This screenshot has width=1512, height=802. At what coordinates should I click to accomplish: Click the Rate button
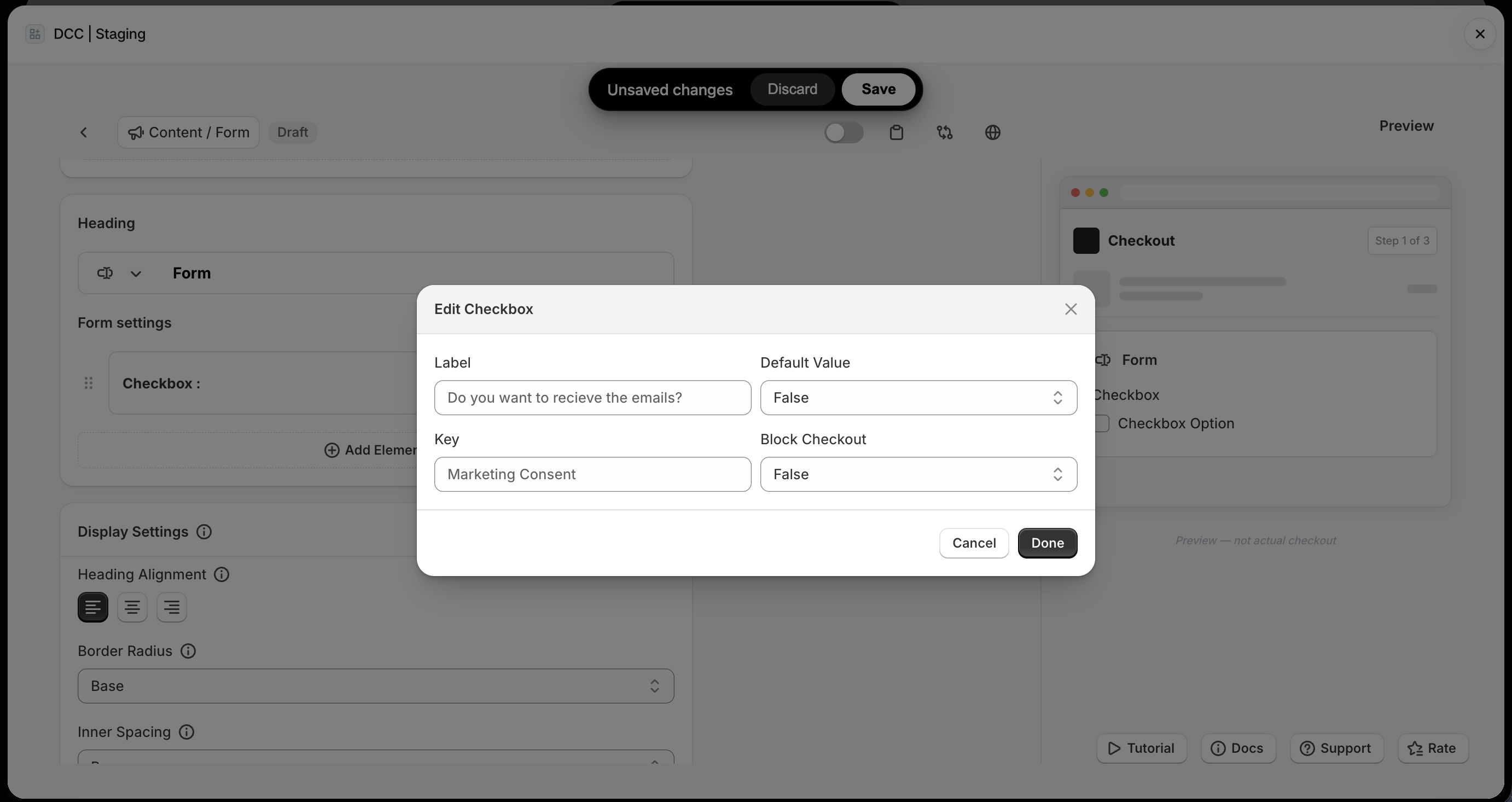[1433, 748]
